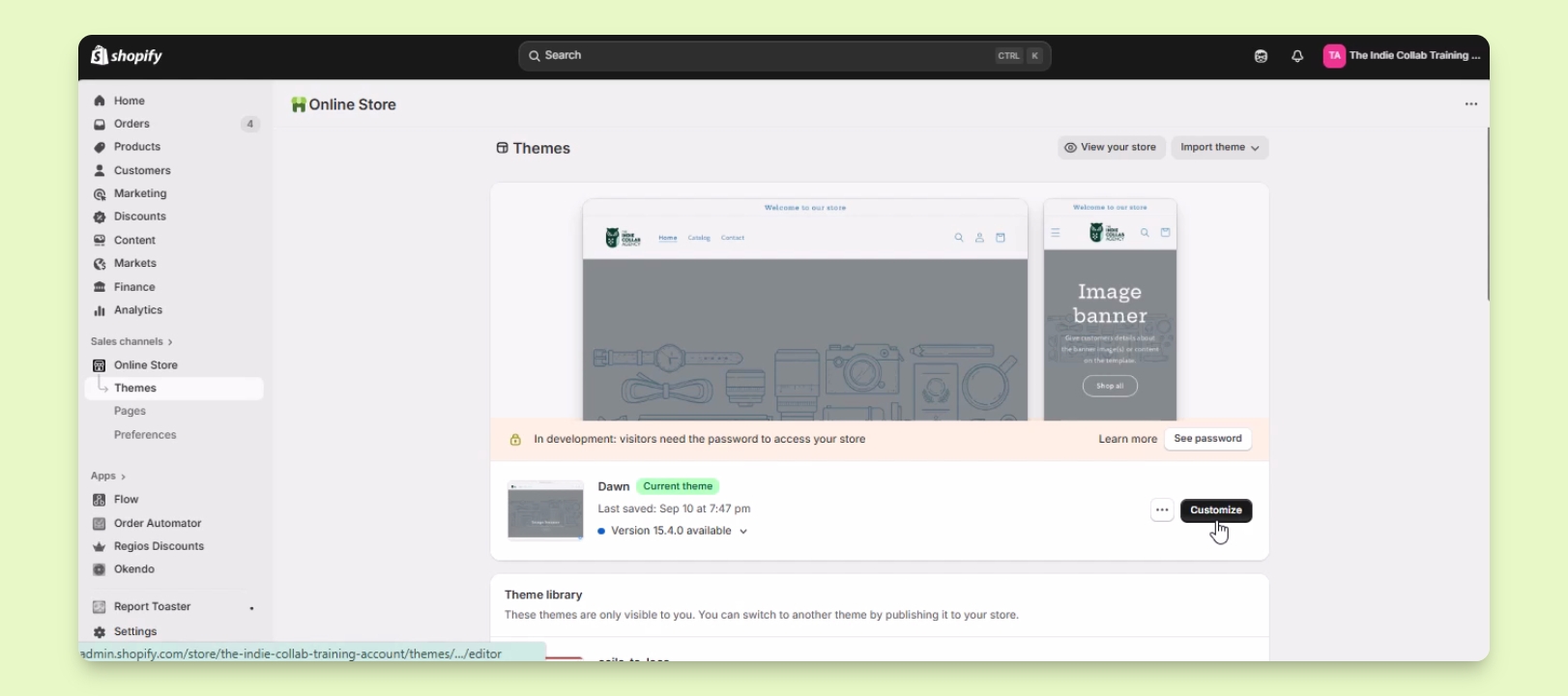1568x696 pixels.
Task: Click the Theme library heading
Action: point(543,594)
